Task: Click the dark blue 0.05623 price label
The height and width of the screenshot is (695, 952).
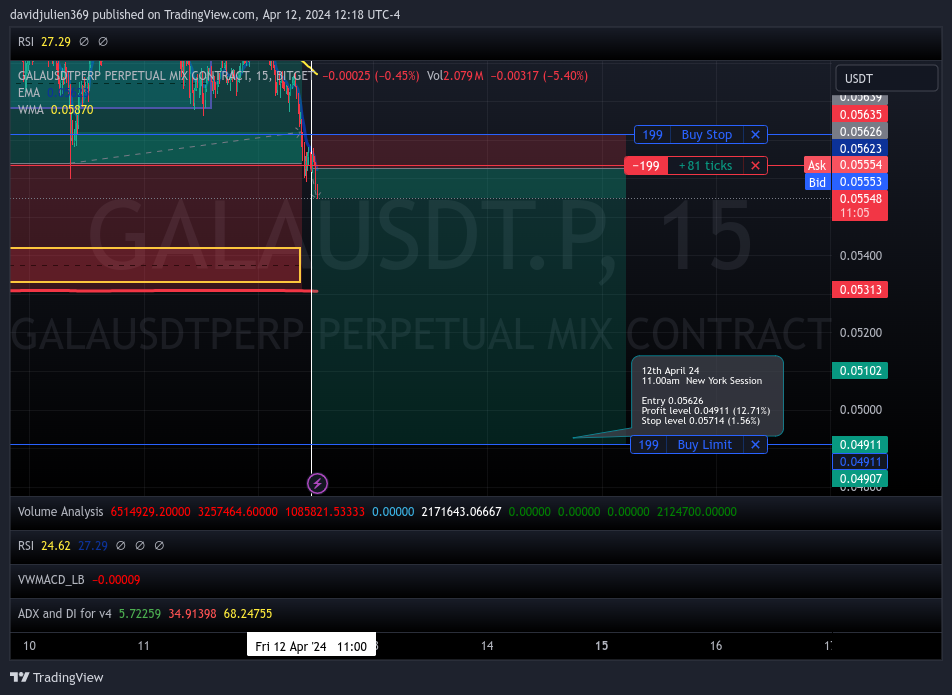Action: (860, 149)
